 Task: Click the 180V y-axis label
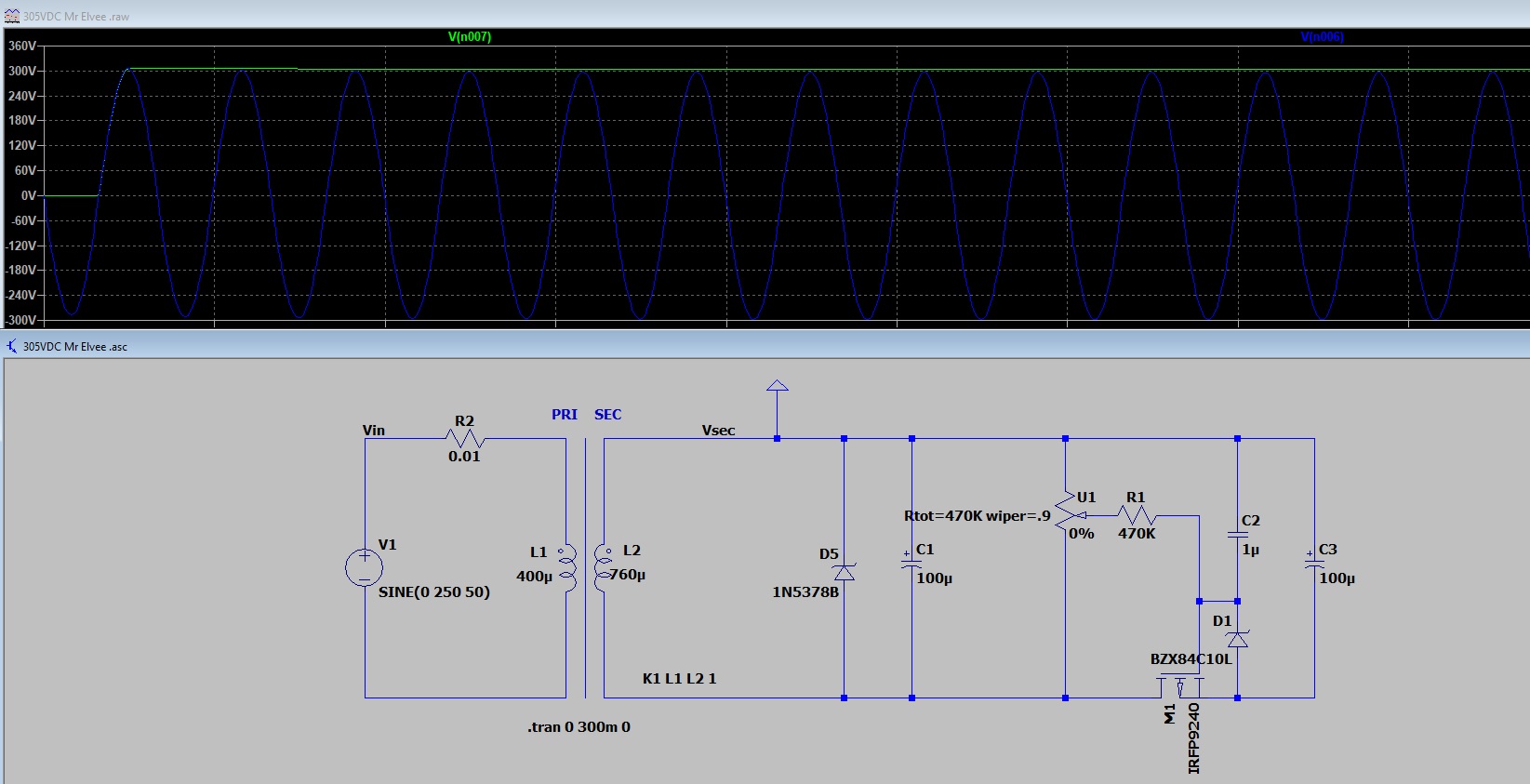(21, 121)
